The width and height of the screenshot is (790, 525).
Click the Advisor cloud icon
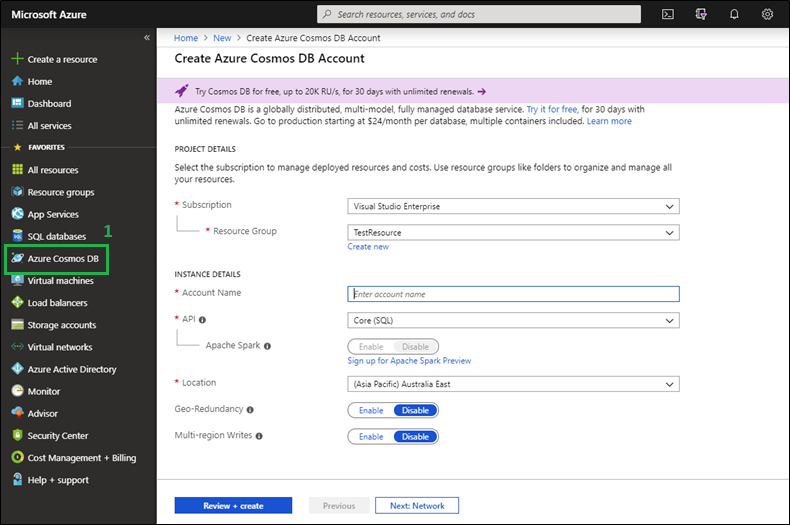coord(17,413)
